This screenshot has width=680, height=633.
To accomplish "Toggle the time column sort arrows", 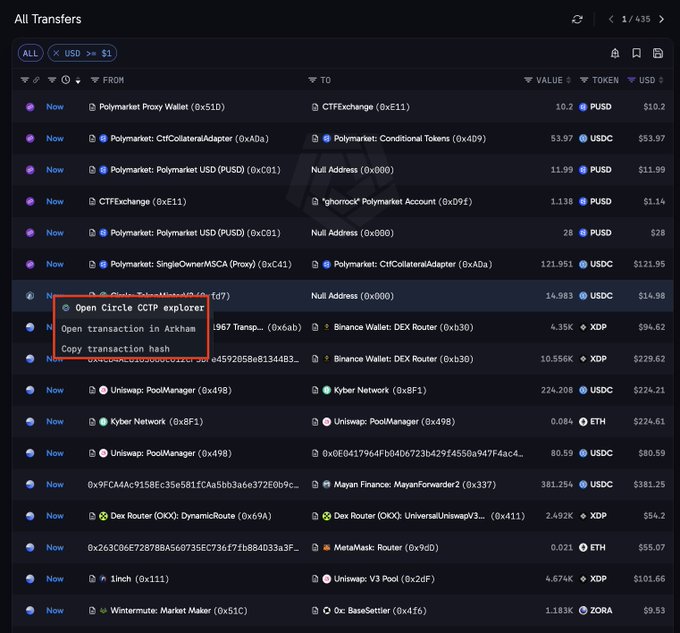I will tap(78, 80).
